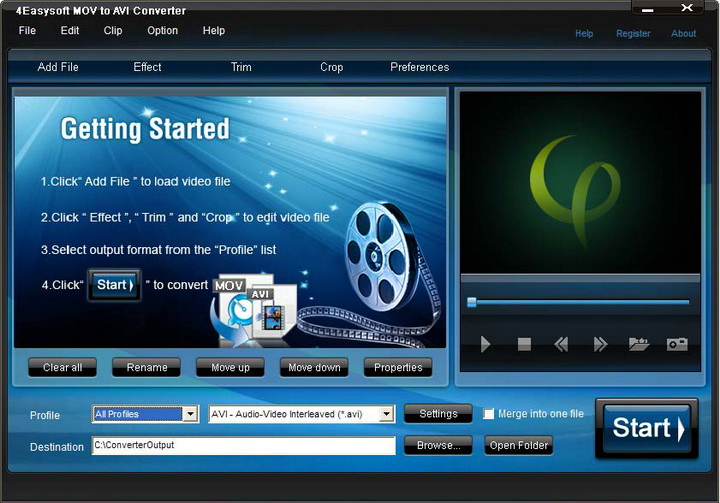Open Preferences from the toolbar
Screen dimensions: 720x503
pos(420,67)
